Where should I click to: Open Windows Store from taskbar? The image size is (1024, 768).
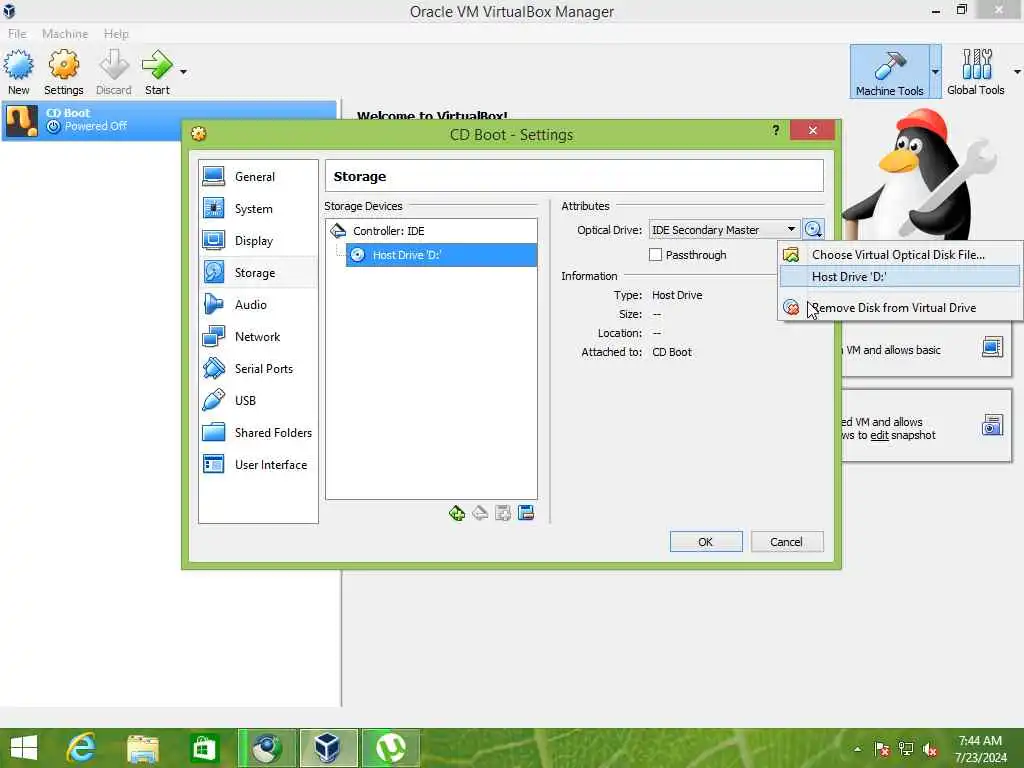tap(204, 748)
